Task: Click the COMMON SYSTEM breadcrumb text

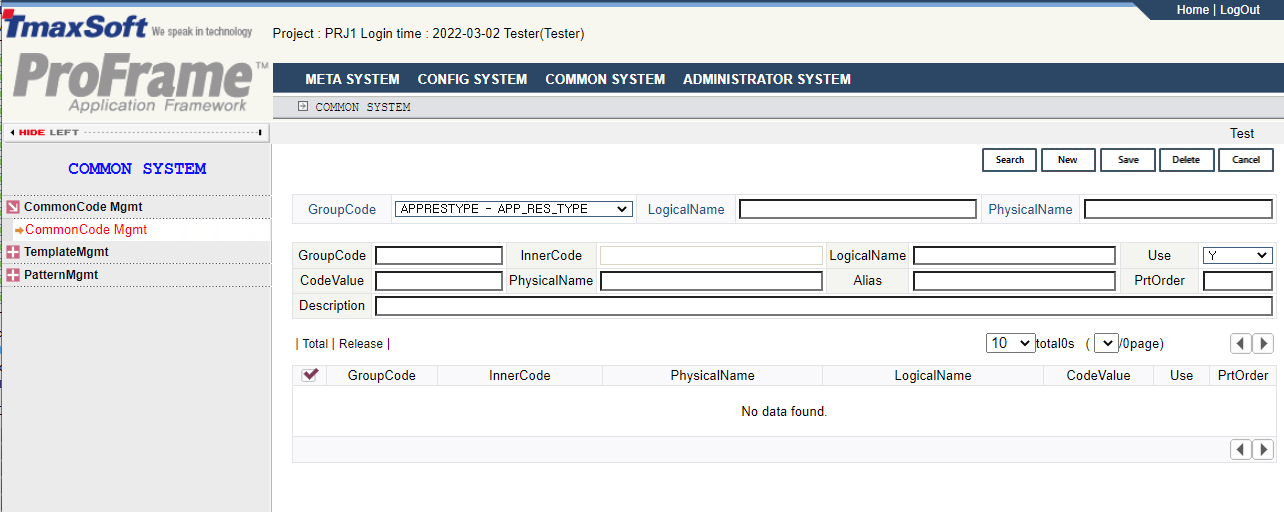Action: (x=363, y=107)
